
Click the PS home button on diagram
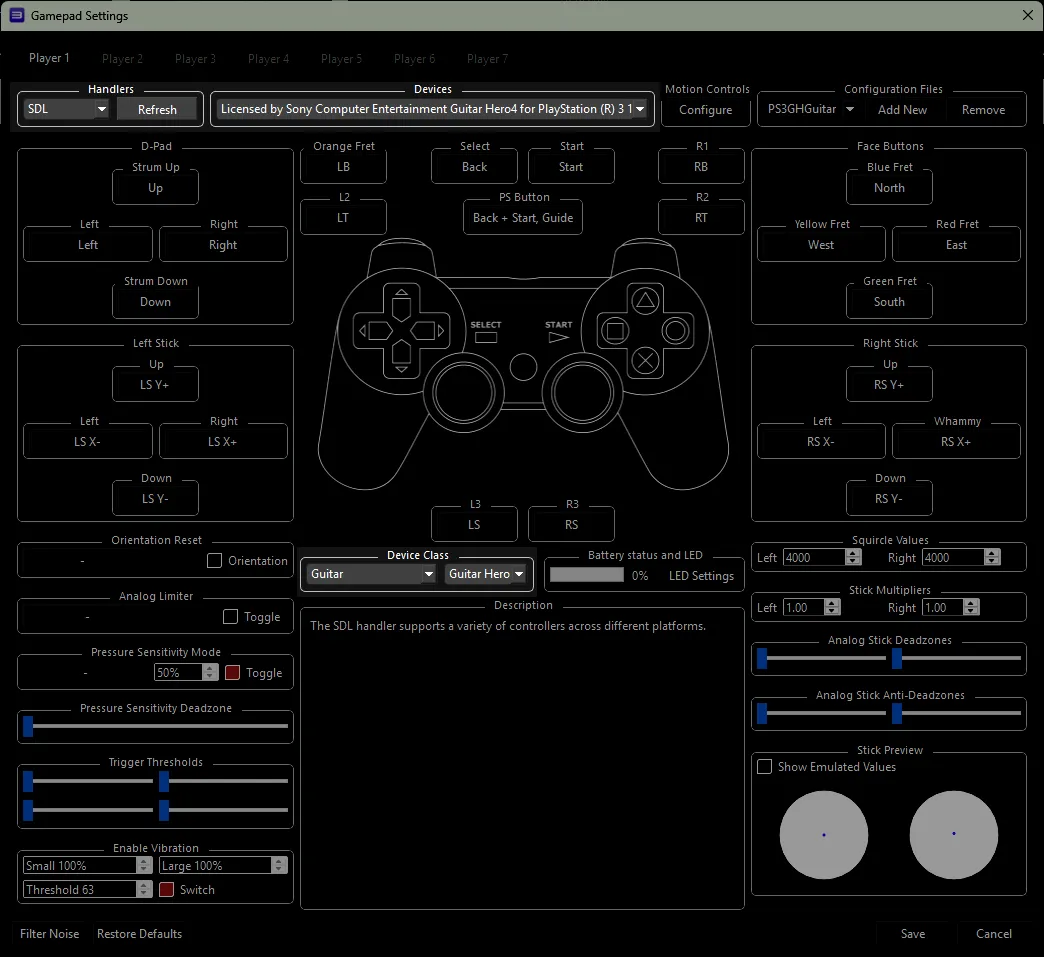click(523, 367)
